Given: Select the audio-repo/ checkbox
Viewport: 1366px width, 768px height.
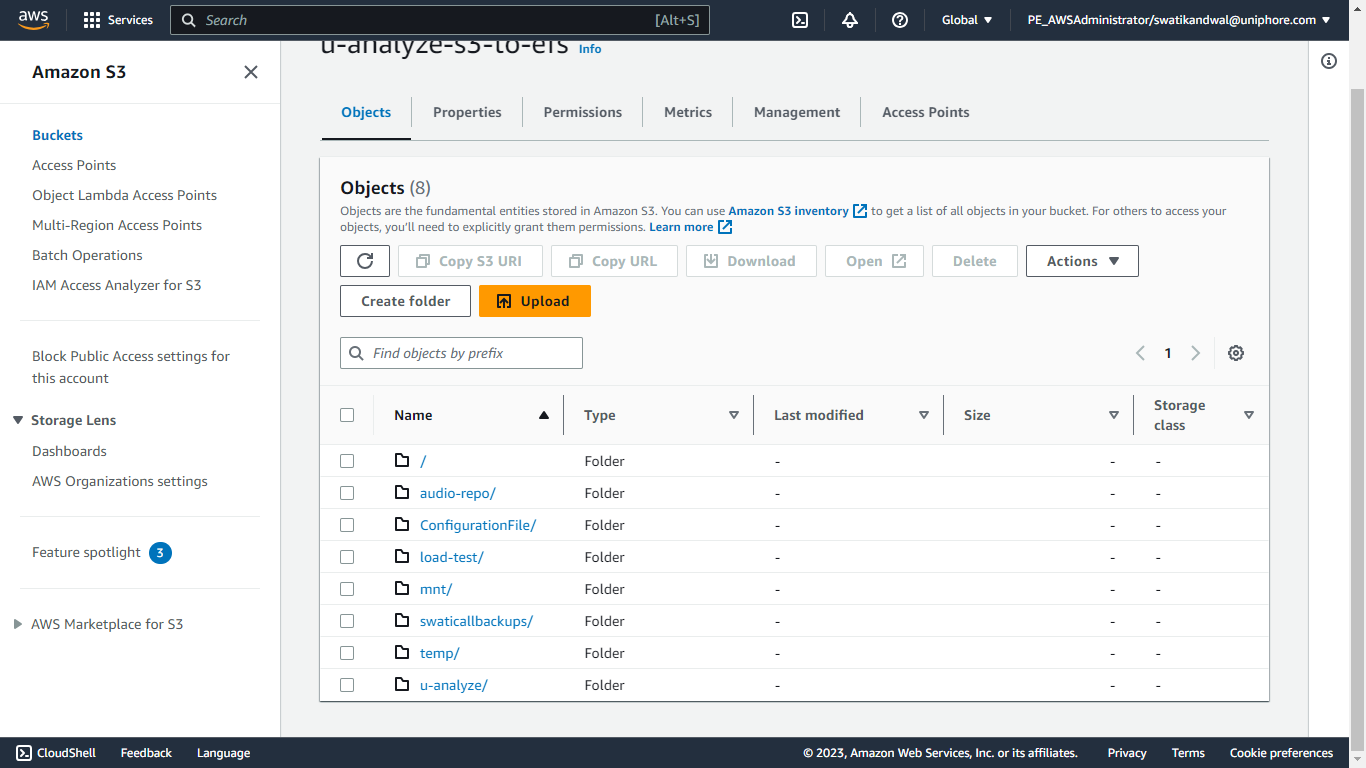Looking at the screenshot, I should tap(347, 493).
